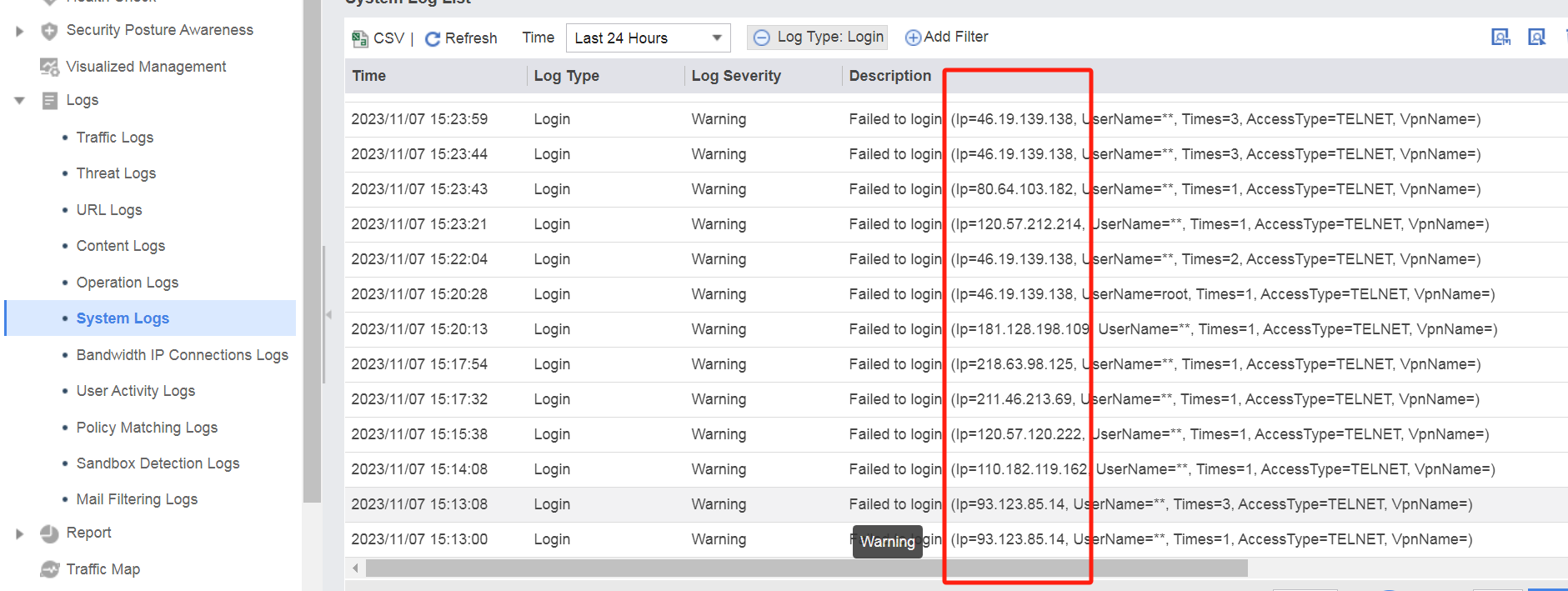Sort by the Log Severity column header
This screenshot has width=1568, height=591.
click(x=735, y=76)
